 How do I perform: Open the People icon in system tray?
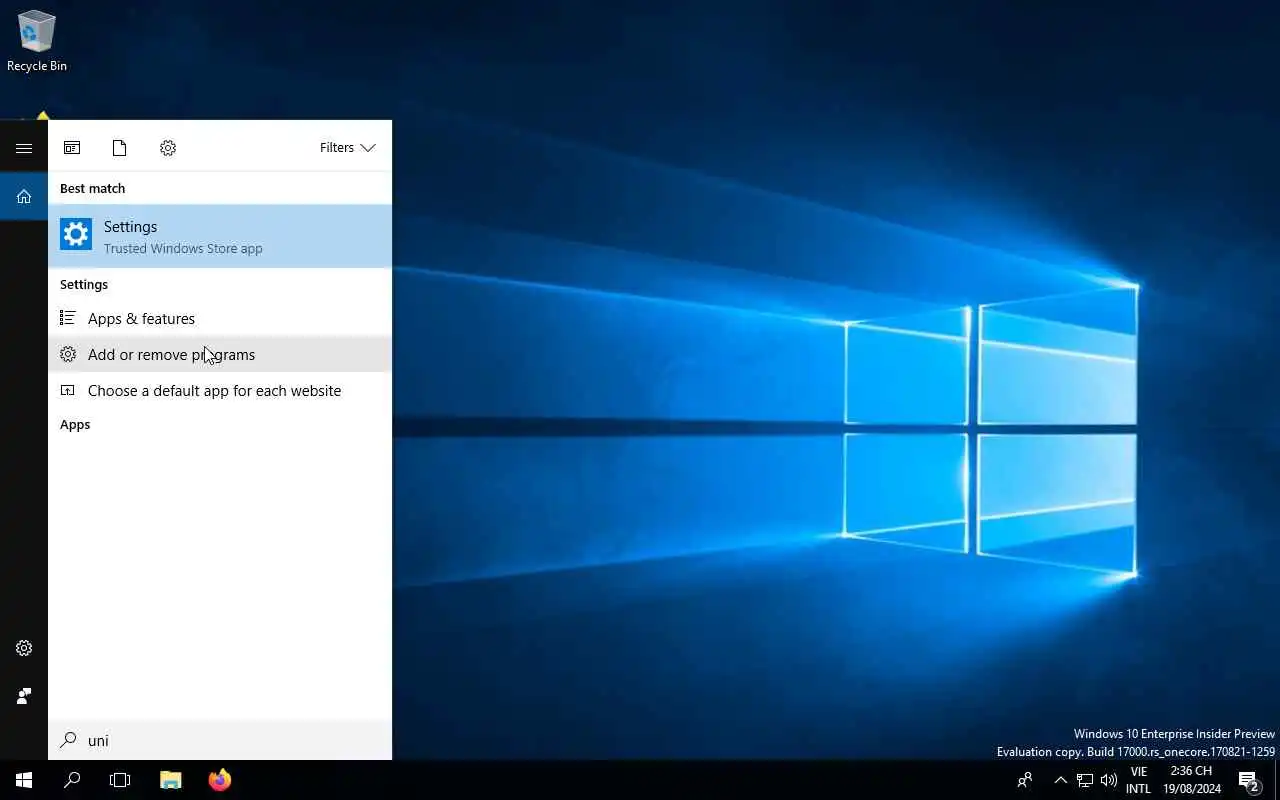tap(1025, 780)
